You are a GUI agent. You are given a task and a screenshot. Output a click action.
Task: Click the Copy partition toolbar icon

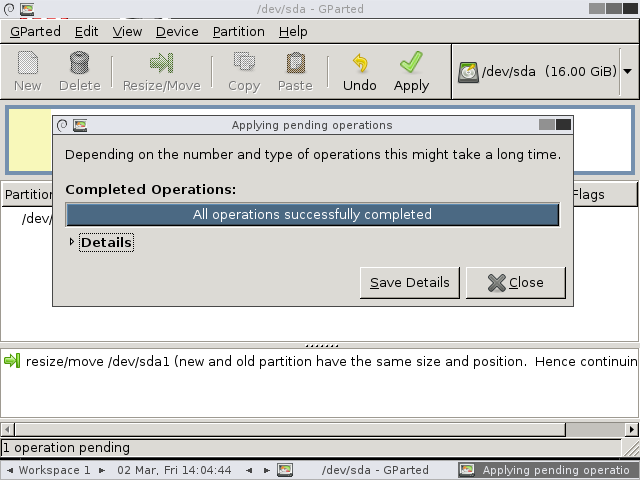[x=243, y=64]
